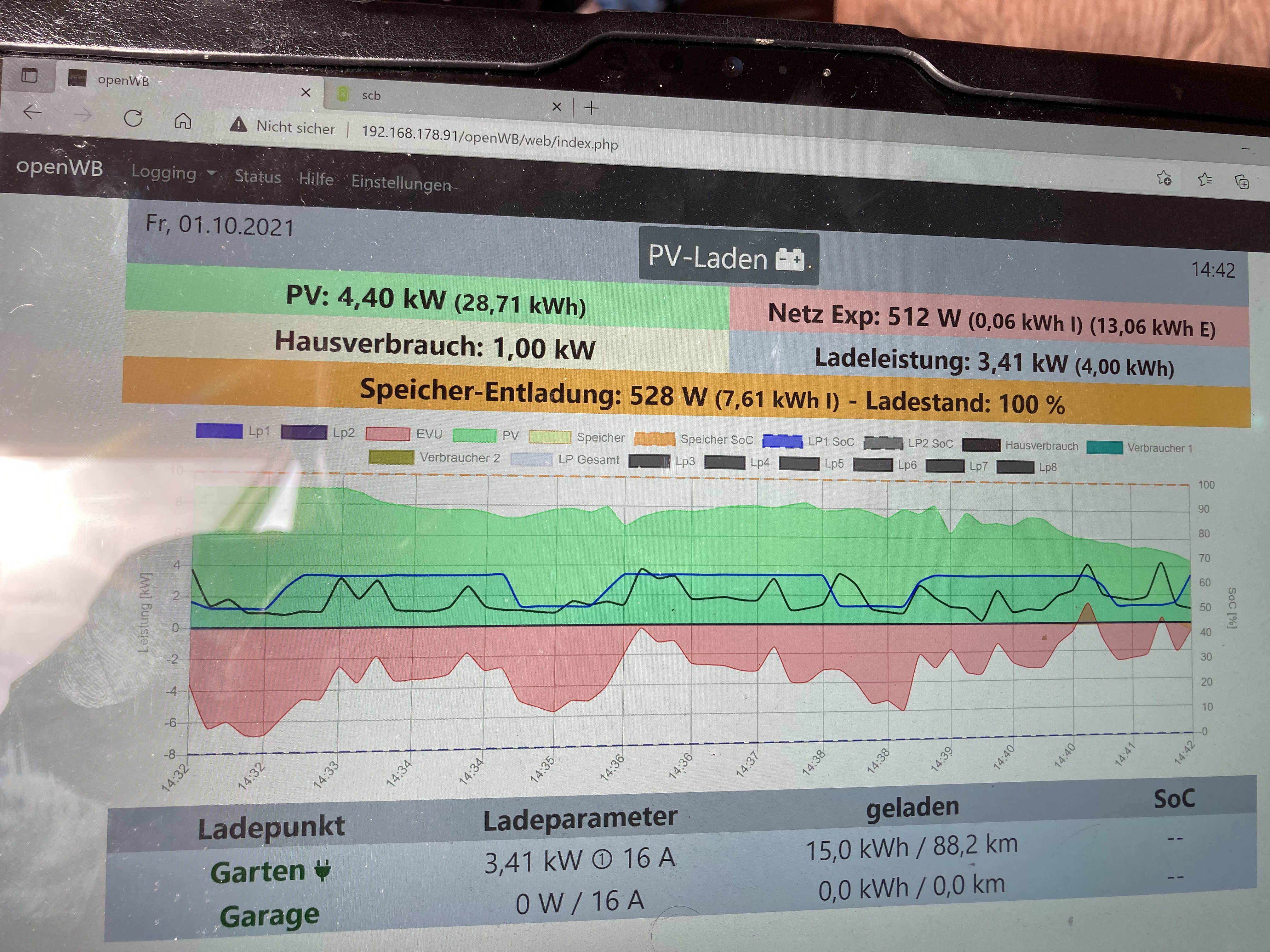Open the Status menu item
The height and width of the screenshot is (952, 1270).
point(258,177)
